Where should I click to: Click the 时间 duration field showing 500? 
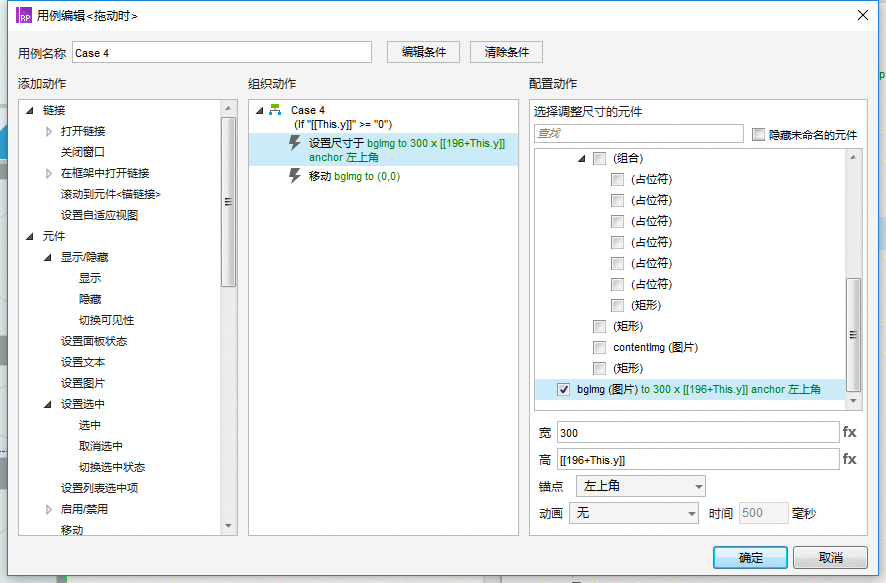[x=763, y=513]
